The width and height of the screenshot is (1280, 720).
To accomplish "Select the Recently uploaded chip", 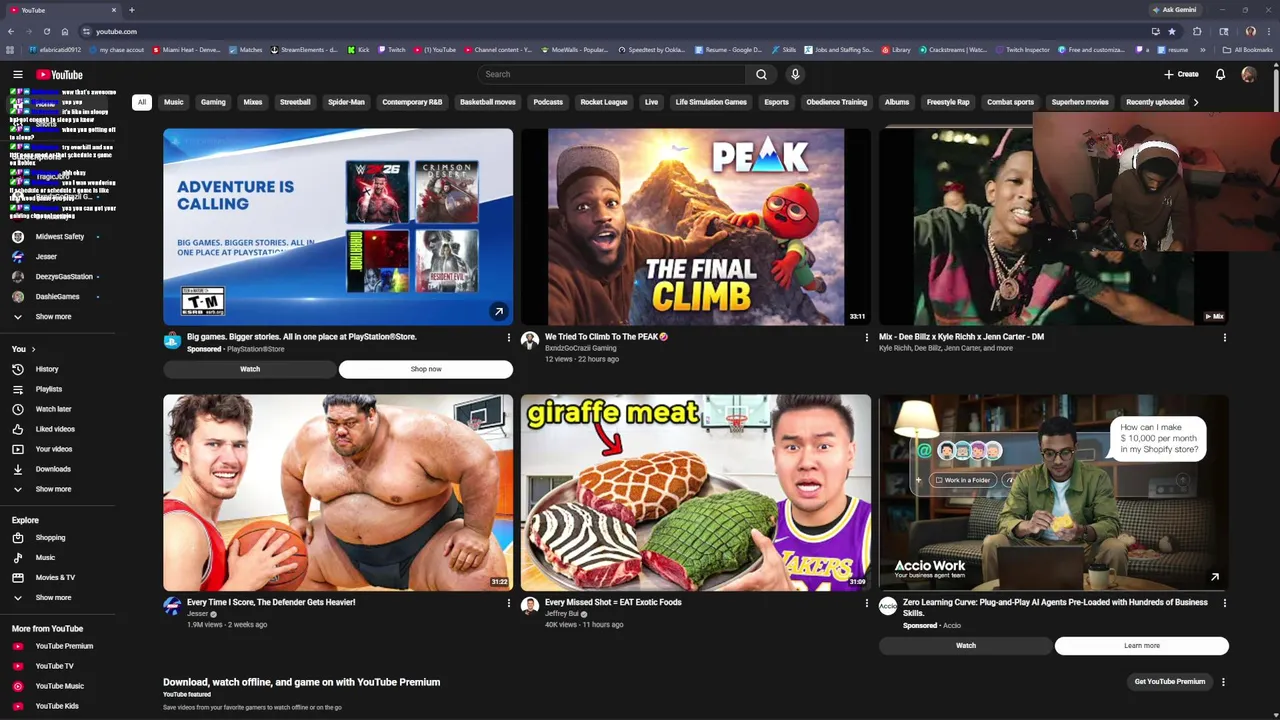I will coord(1155,102).
